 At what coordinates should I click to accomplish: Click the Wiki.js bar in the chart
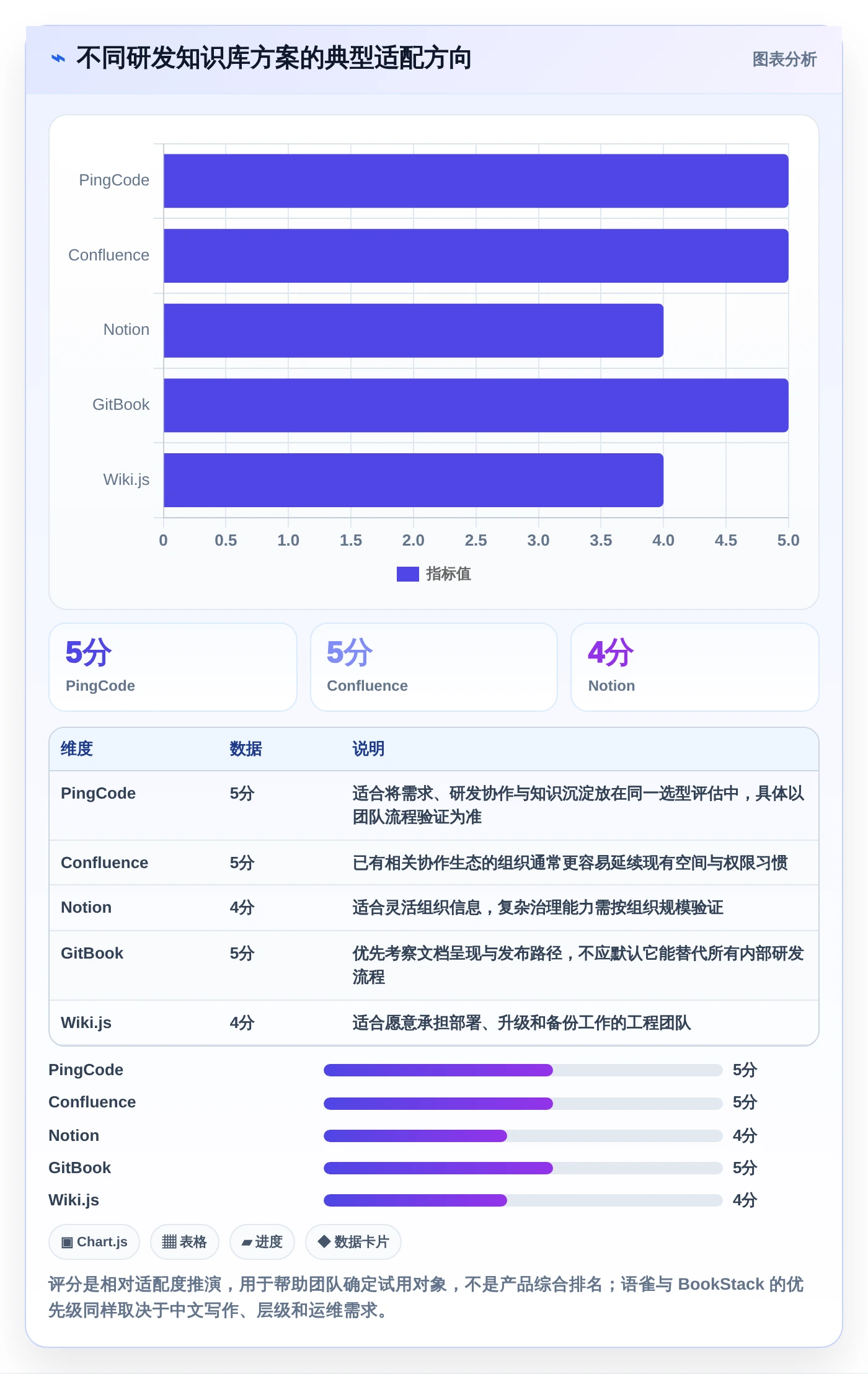414,480
